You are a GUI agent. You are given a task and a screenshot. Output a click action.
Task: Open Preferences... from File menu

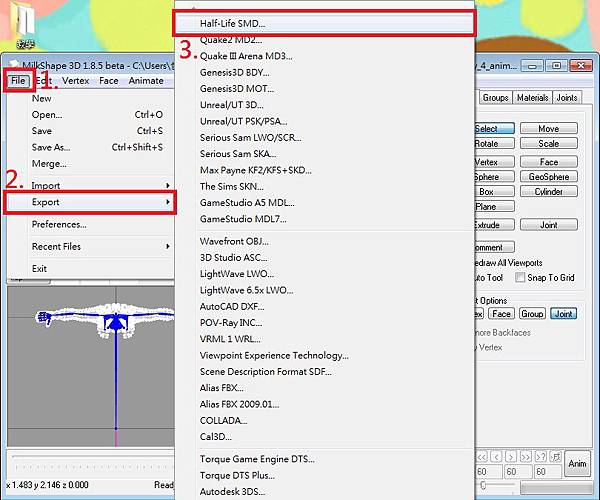click(90, 224)
